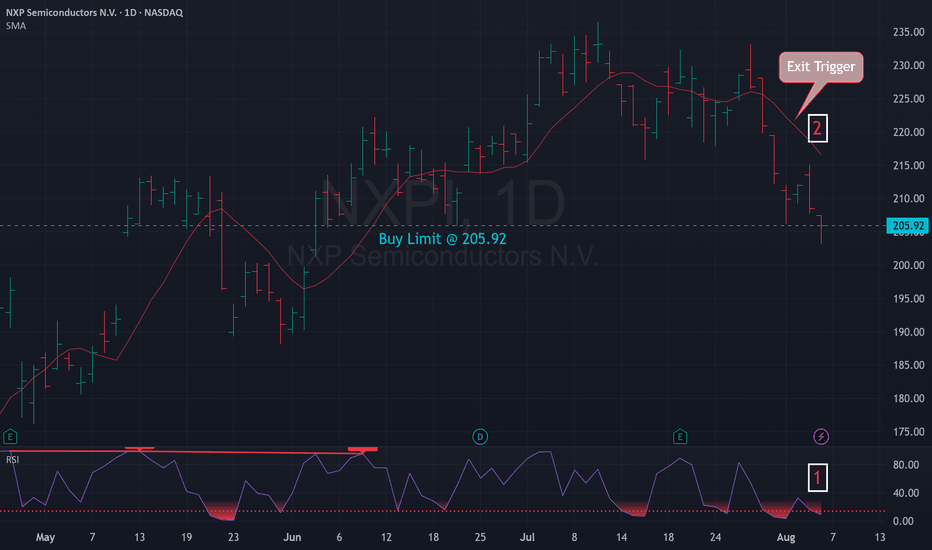This screenshot has width=932, height=550.
Task: Click the 'May' date axis label
Action: click(x=45, y=538)
